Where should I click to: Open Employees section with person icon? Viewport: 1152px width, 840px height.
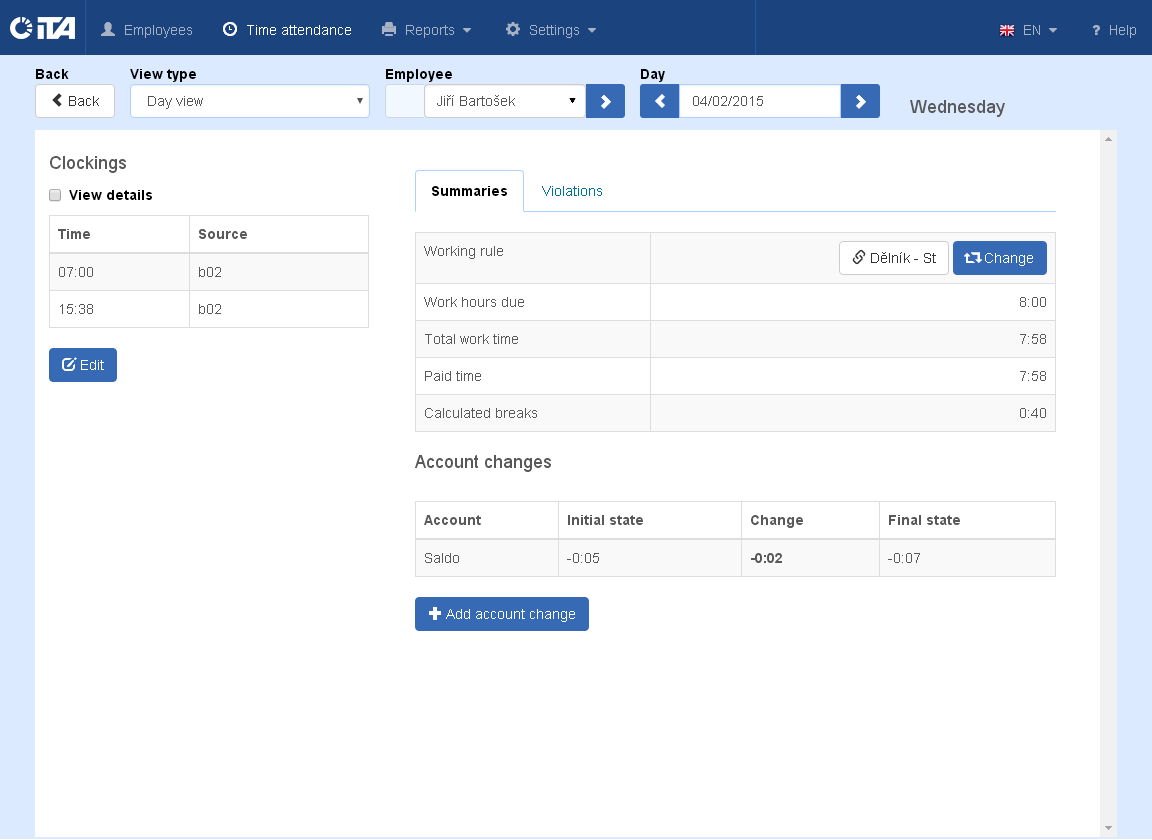[146, 30]
